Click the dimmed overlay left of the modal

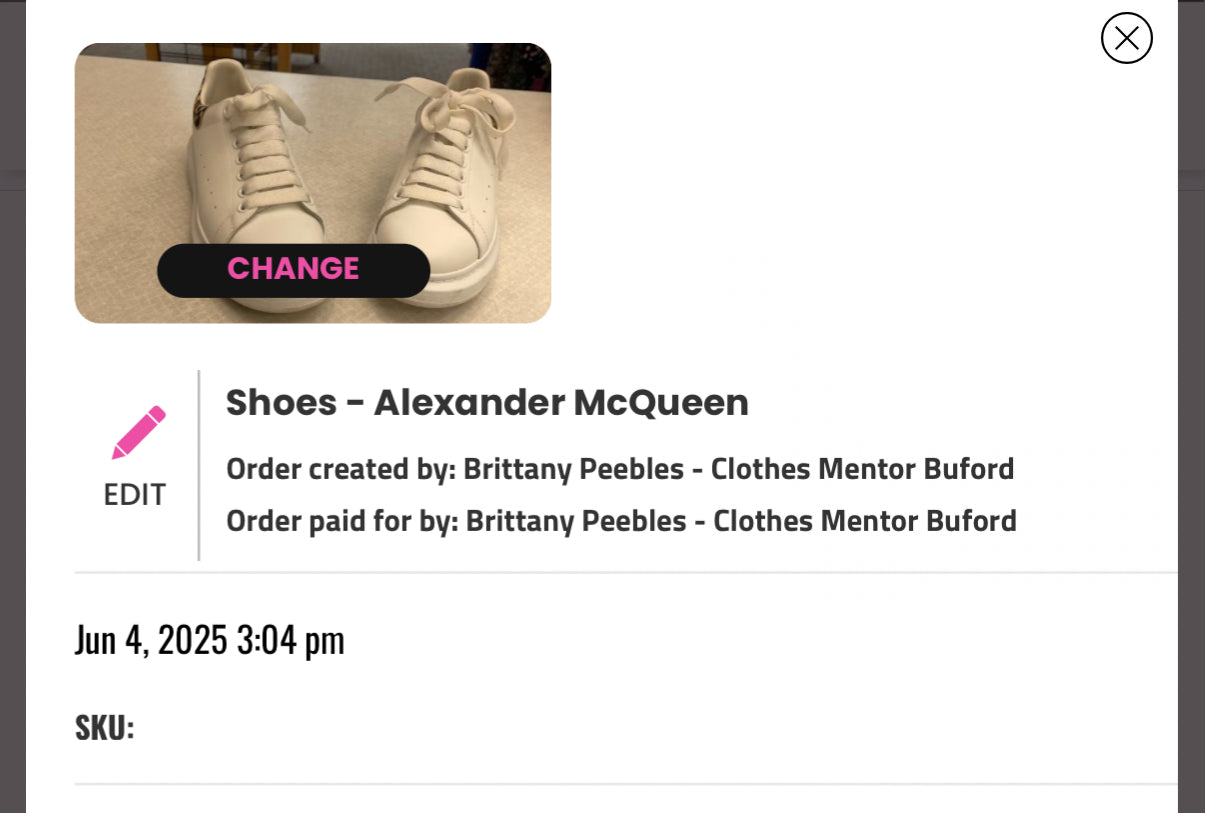click(14, 400)
